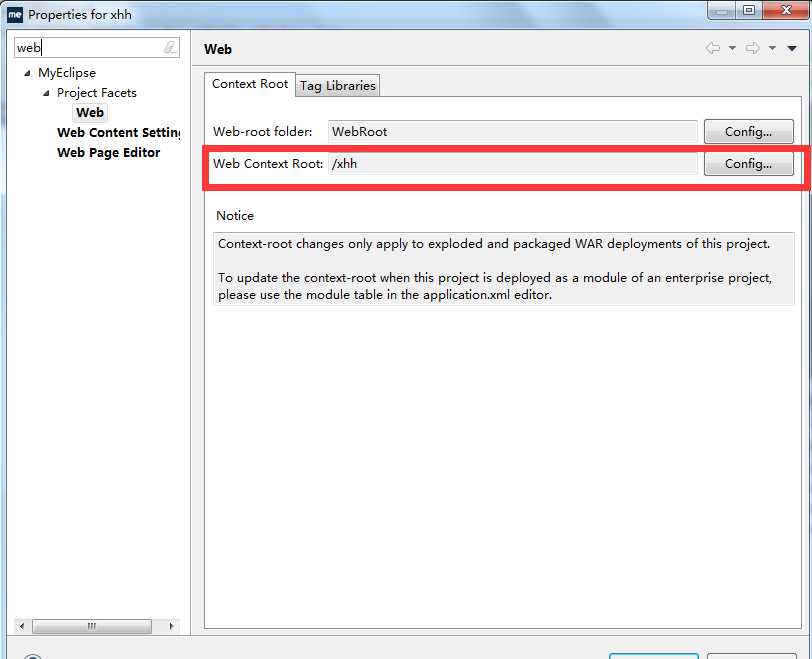Click the left arrow of tree horizontal scrollbar
This screenshot has width=812, height=659.
click(x=22, y=626)
